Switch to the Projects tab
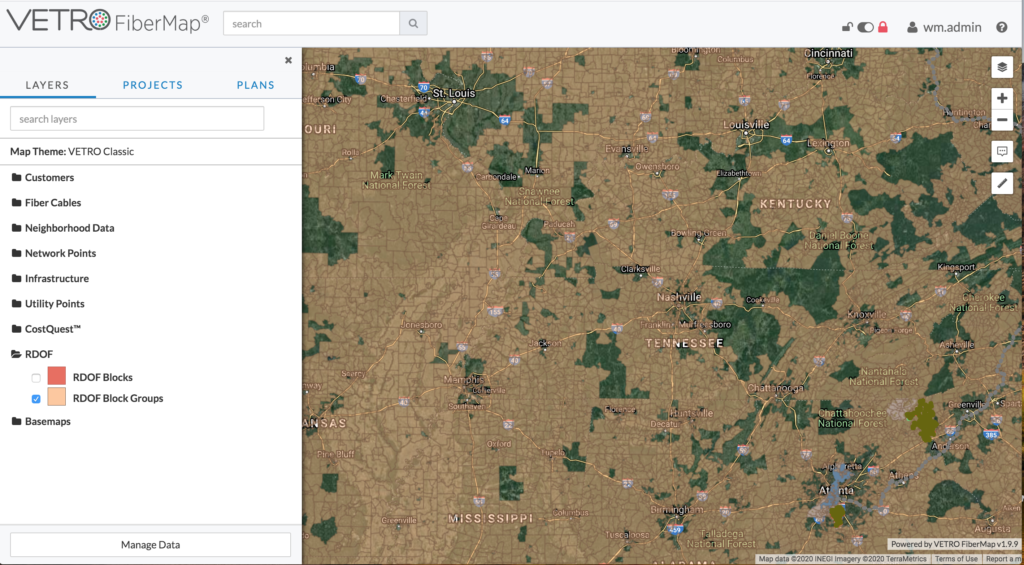Screen dimensions: 1024x565 point(153,85)
